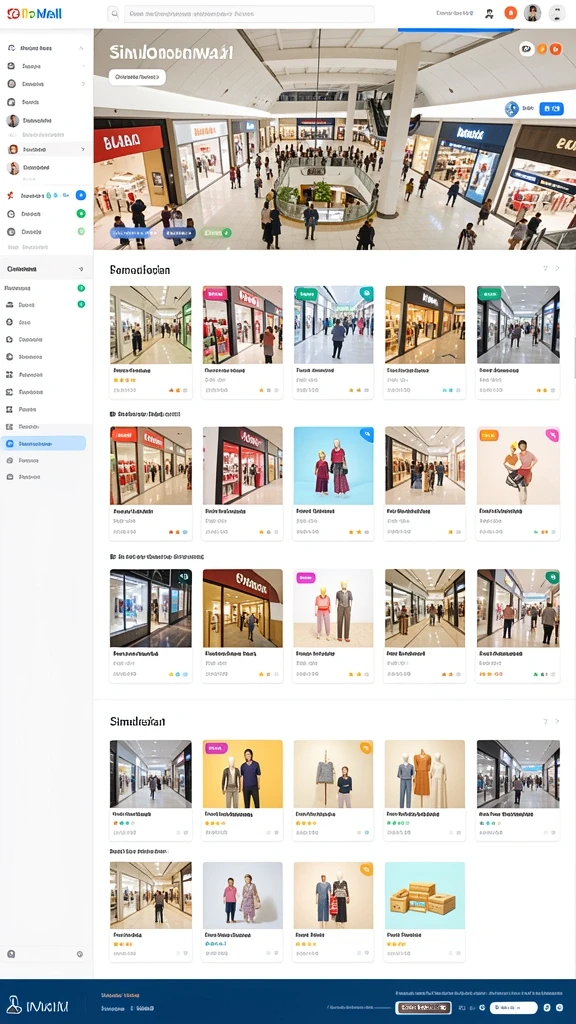Go to next page of first card section

pos(557,268)
